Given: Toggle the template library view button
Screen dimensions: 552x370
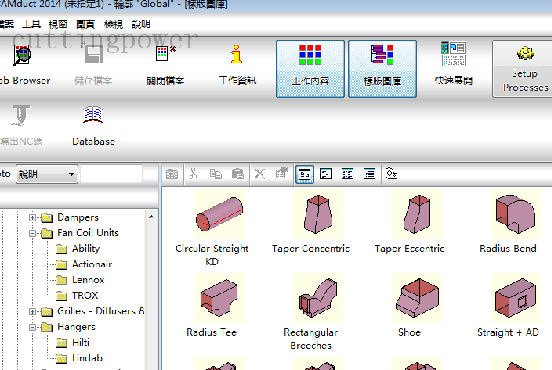Looking at the screenshot, I should coord(382,69).
